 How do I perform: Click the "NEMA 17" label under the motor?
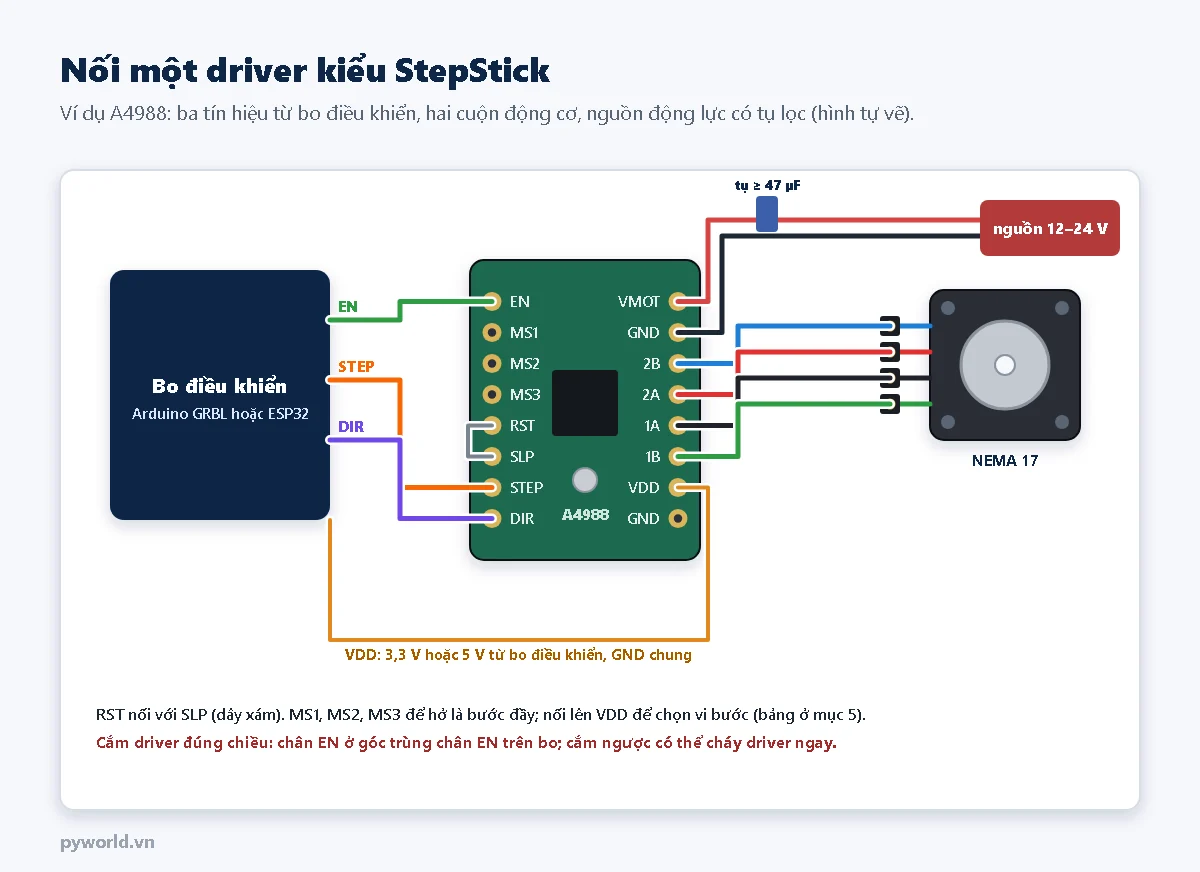[1005, 461]
